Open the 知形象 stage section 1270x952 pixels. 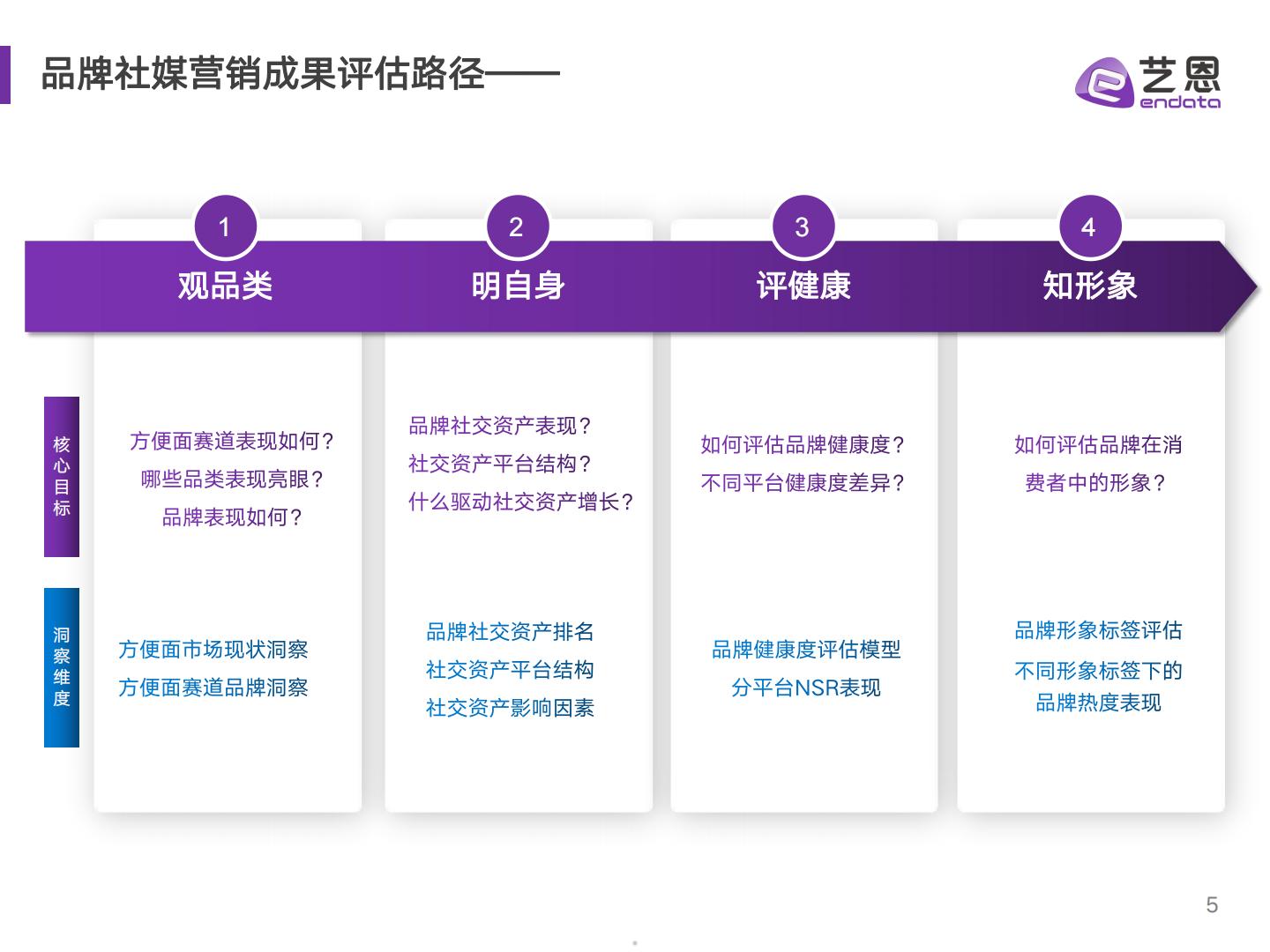(1091, 286)
